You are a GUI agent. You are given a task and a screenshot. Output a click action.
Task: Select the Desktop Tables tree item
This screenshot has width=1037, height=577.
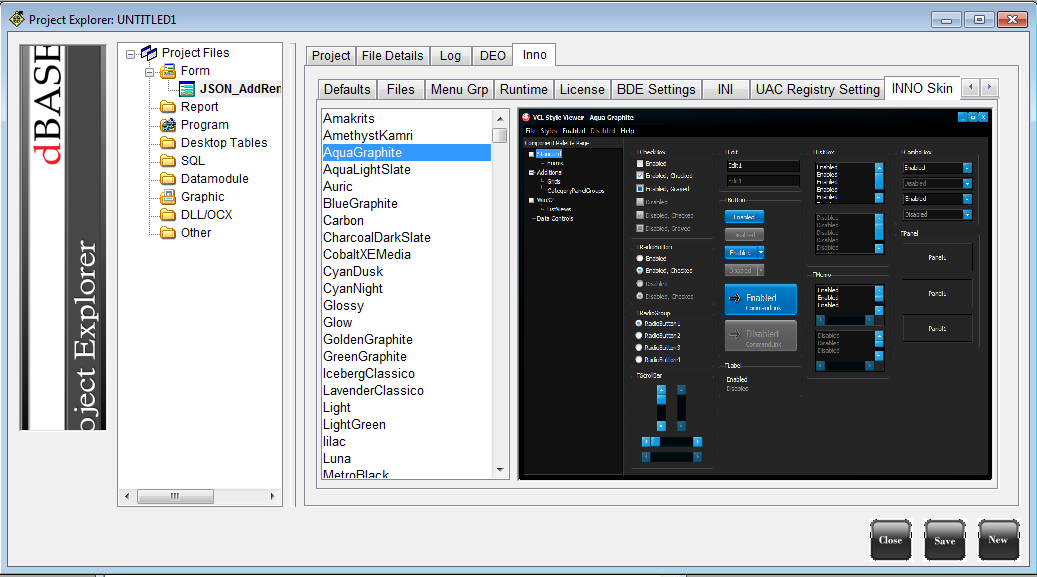(224, 143)
